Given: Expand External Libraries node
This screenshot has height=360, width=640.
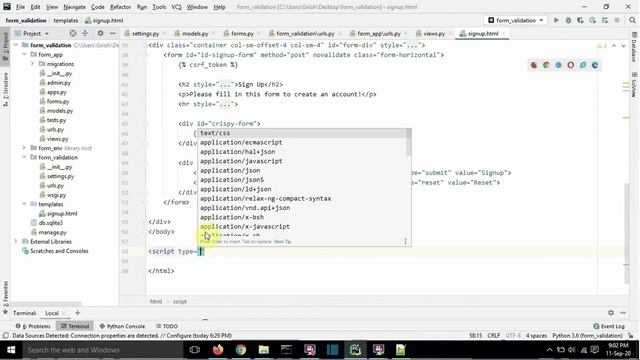Looking at the screenshot, I should [16, 242].
